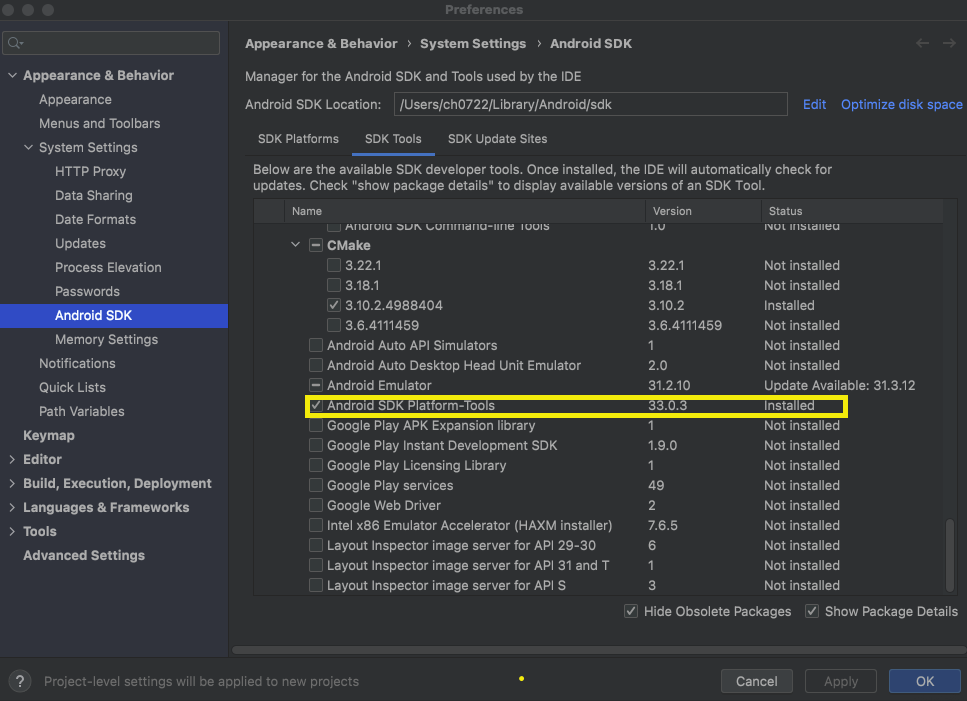Click the Cancel button
967x701 pixels.
click(756, 681)
